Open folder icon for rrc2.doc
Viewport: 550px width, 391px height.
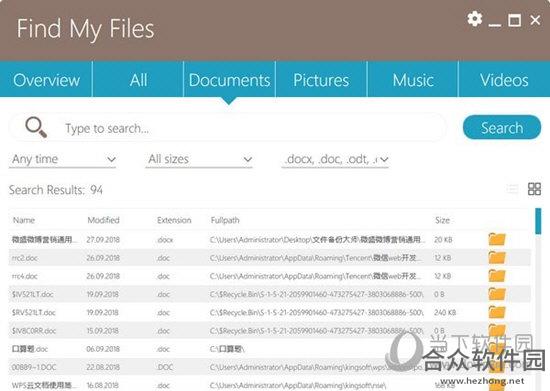[x=497, y=258]
